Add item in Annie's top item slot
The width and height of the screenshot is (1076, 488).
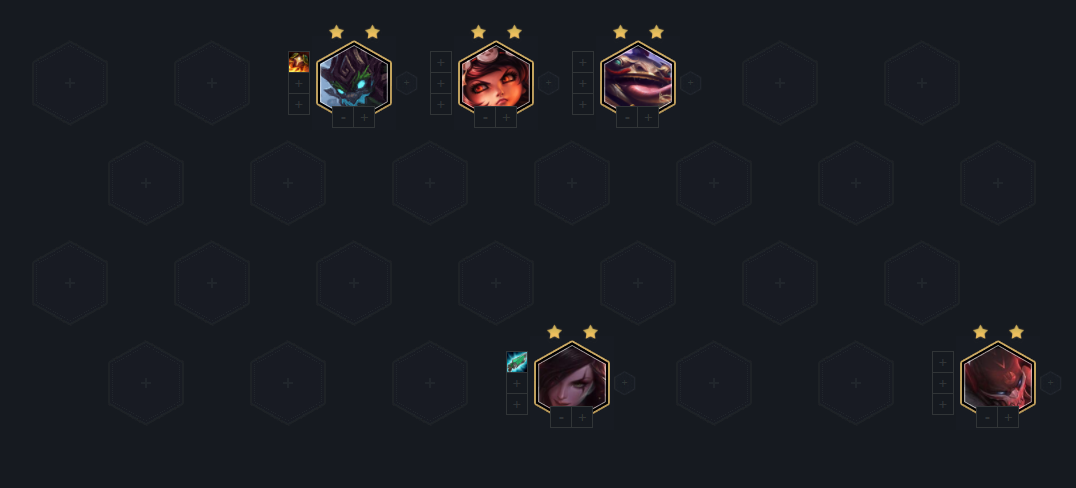coord(441,62)
